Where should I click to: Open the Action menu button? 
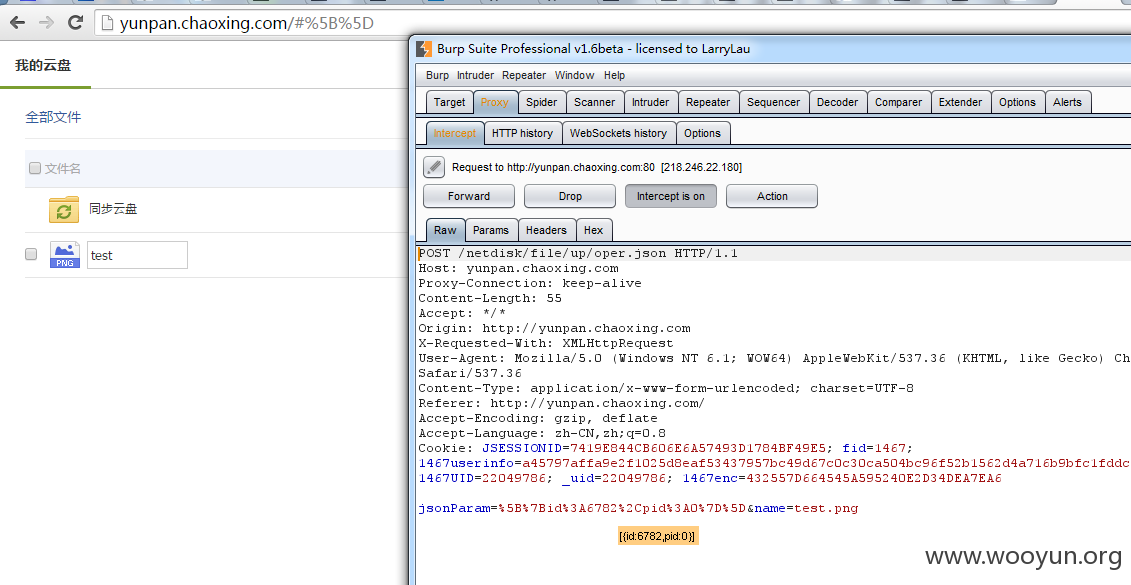[772, 196]
